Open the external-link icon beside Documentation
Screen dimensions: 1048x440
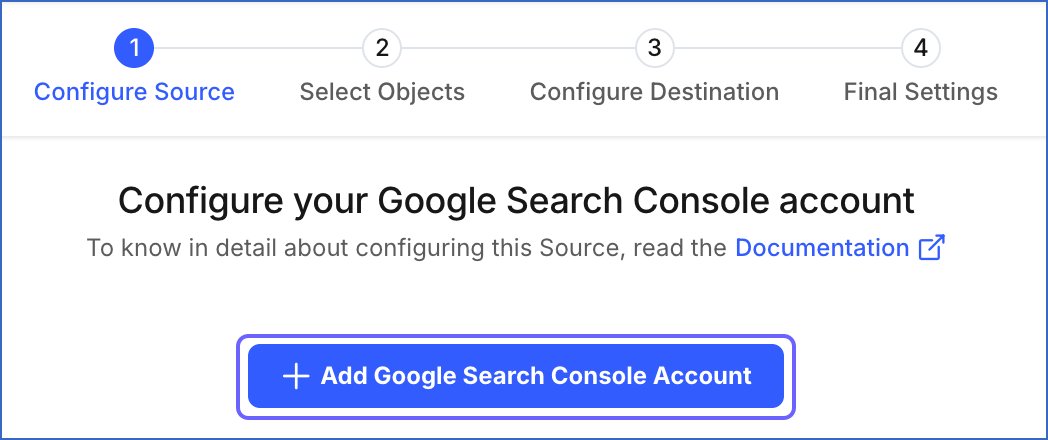point(931,248)
